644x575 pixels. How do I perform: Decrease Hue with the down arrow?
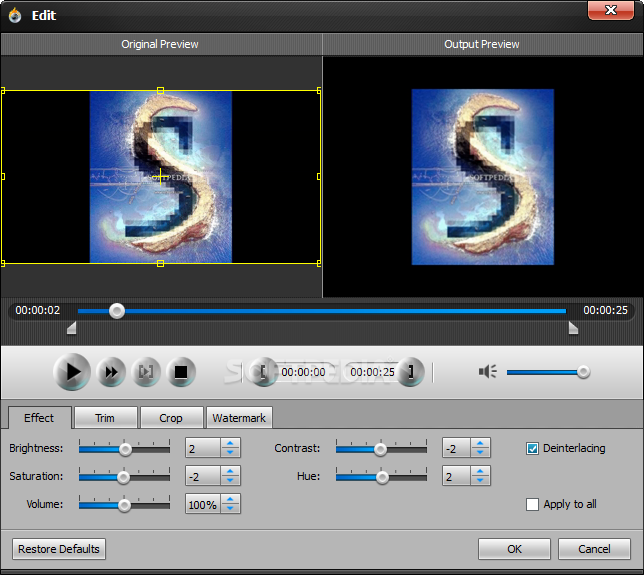tap(480, 480)
